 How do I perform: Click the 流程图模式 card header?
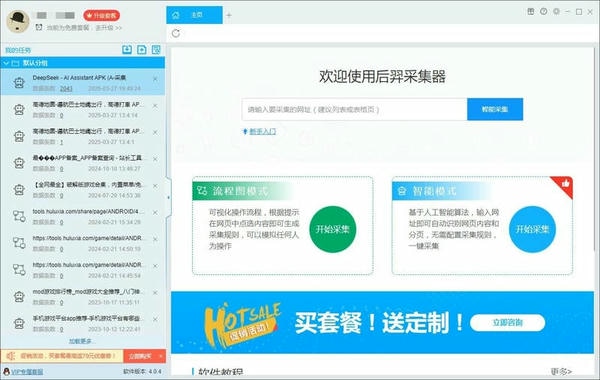point(244,191)
